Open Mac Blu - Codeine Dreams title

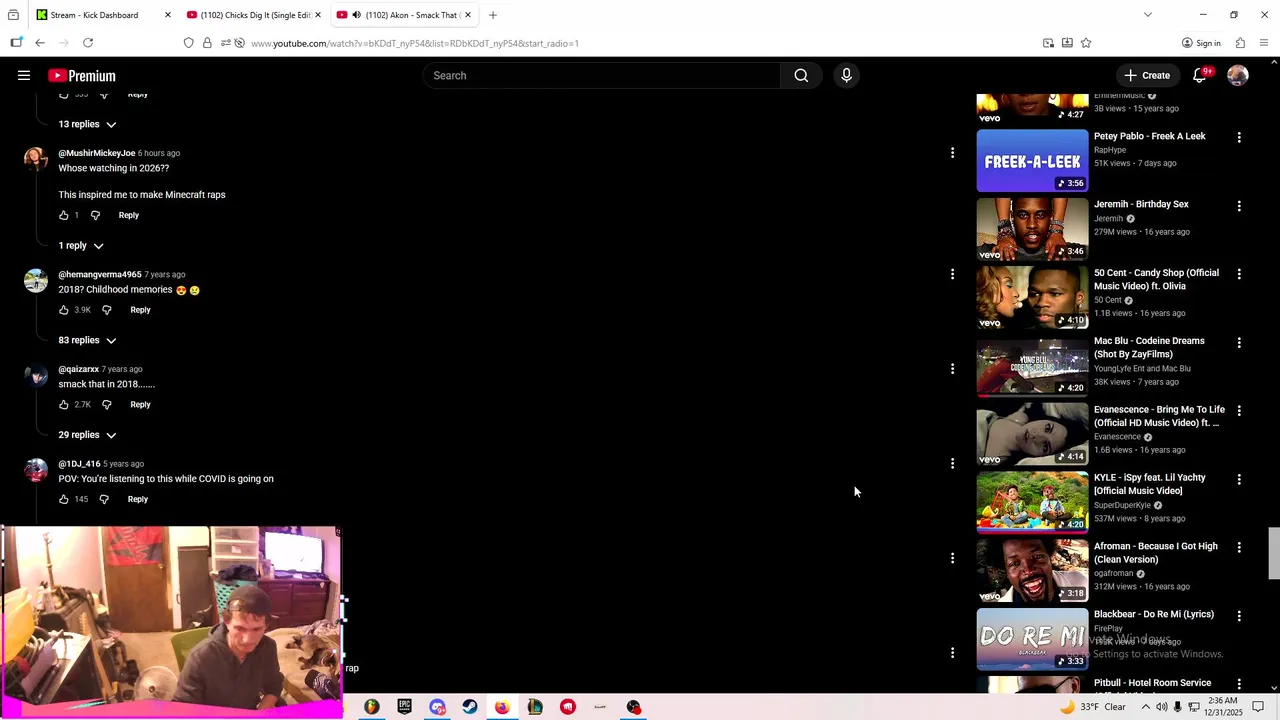(1149, 347)
